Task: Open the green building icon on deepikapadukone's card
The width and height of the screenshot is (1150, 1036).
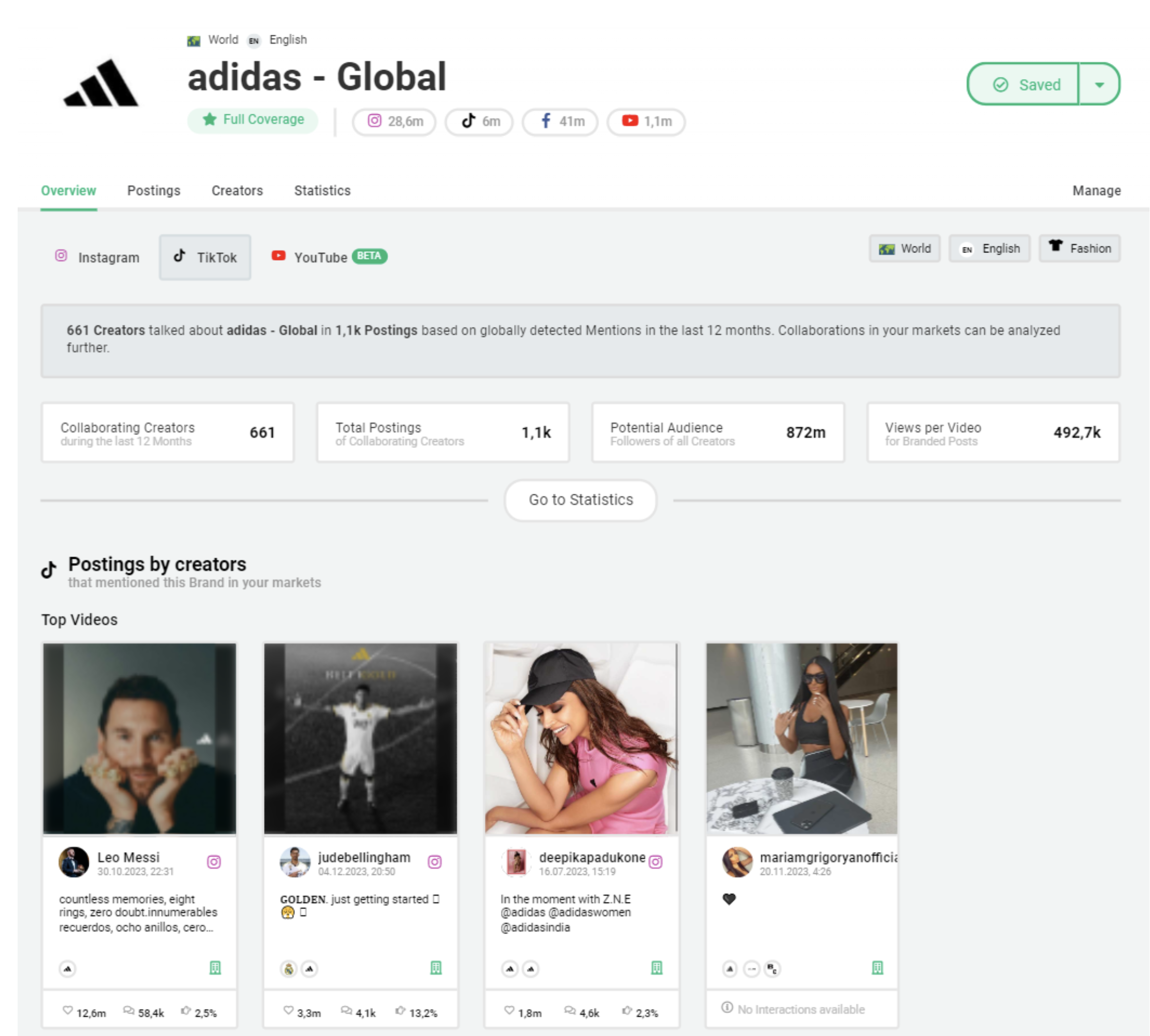Action: click(658, 967)
